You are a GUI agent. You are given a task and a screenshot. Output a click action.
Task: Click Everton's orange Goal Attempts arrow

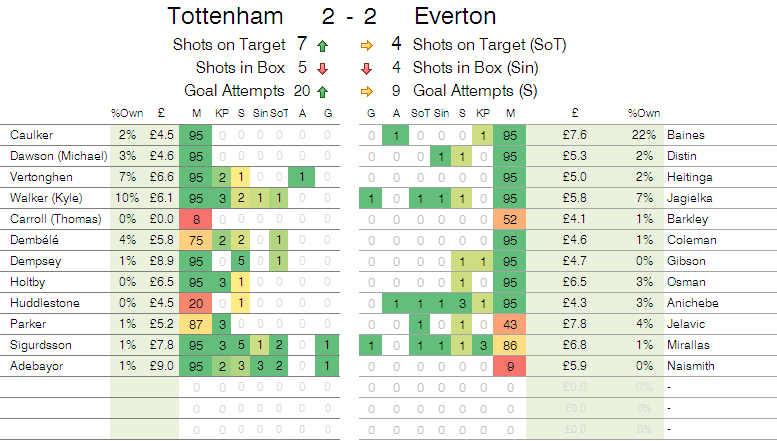[366, 90]
